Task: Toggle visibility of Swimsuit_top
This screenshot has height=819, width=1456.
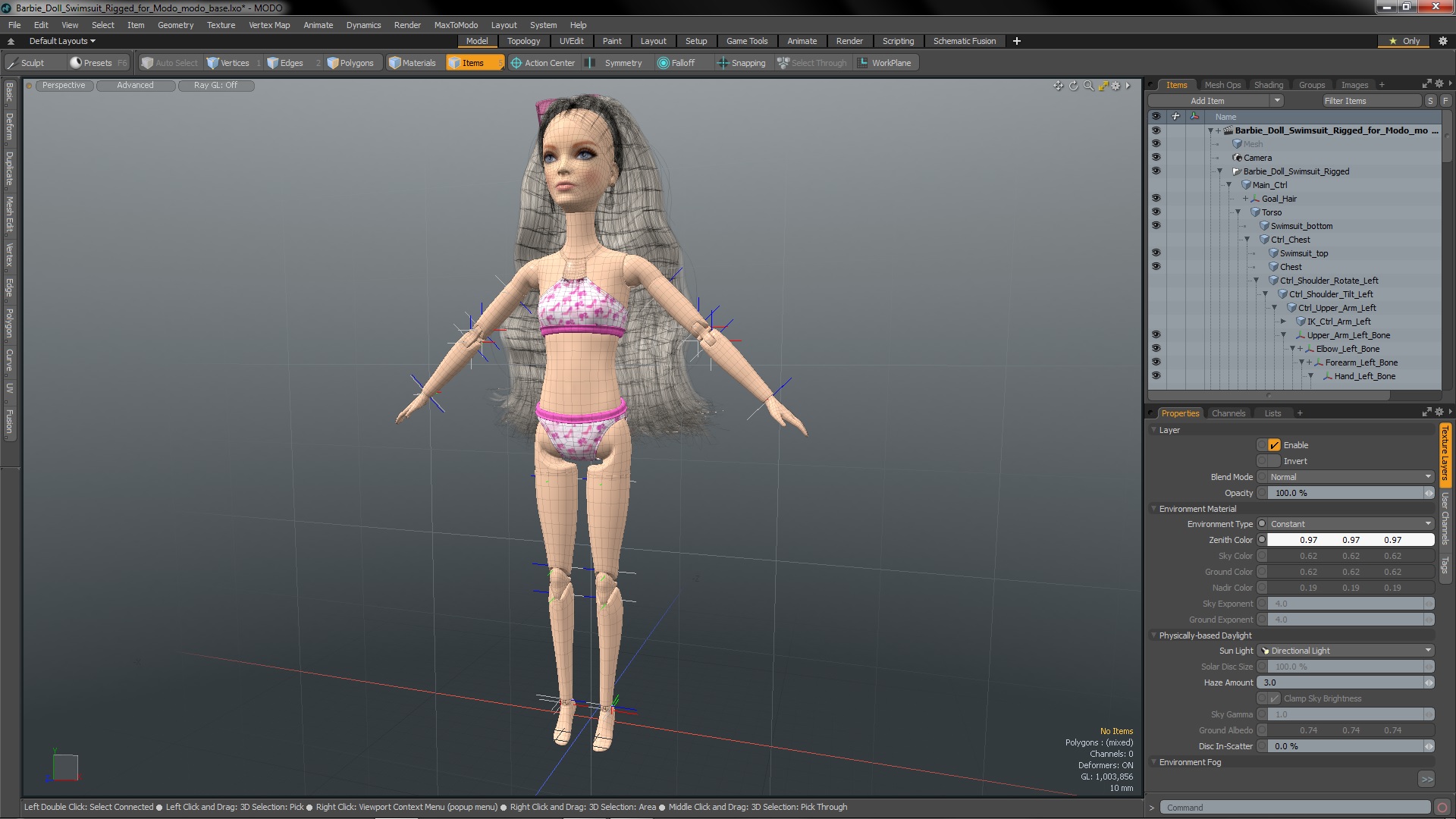Action: [1156, 253]
